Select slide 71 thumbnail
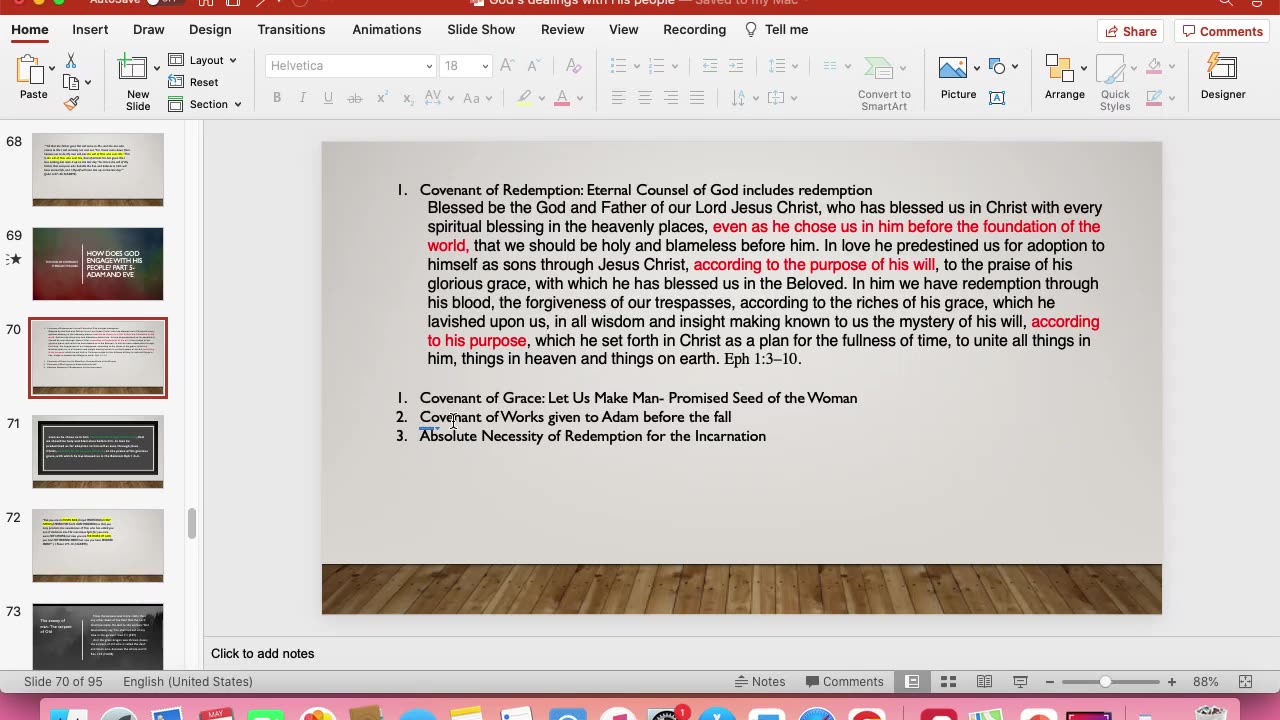 point(98,452)
